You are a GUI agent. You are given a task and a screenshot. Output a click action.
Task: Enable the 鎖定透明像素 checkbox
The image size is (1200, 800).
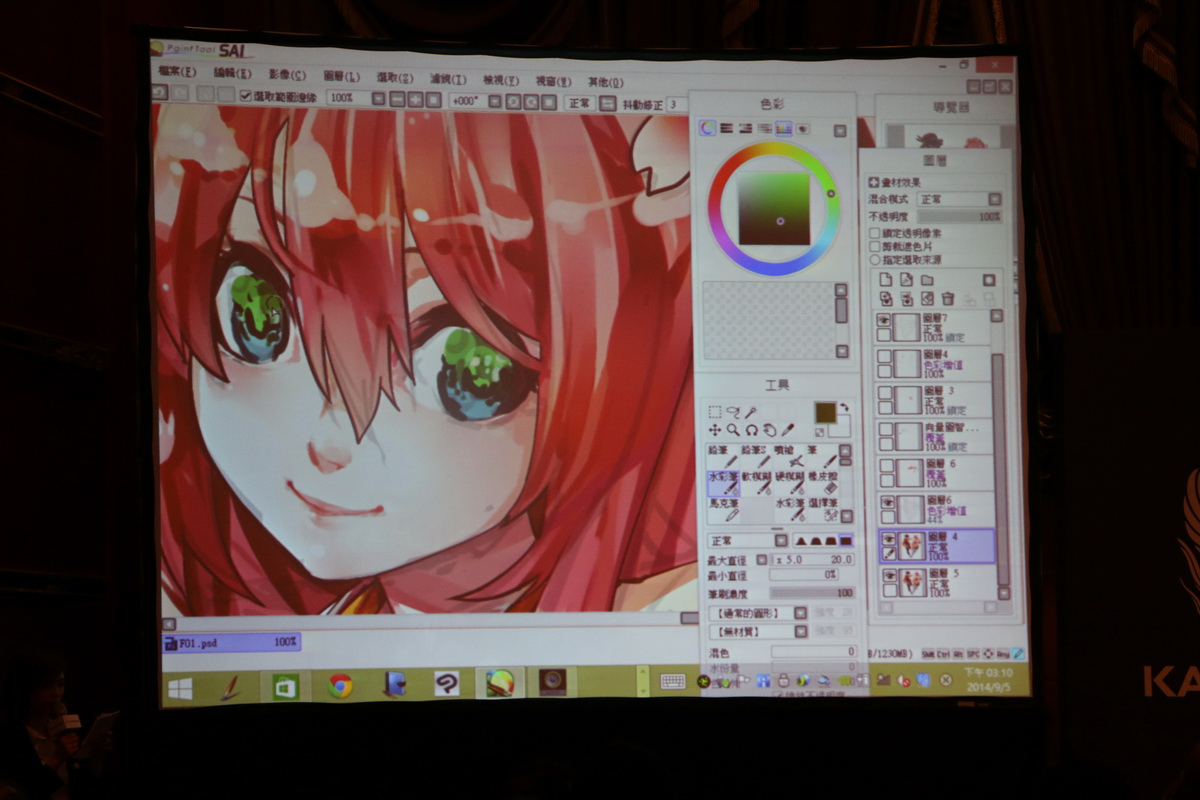[875, 233]
